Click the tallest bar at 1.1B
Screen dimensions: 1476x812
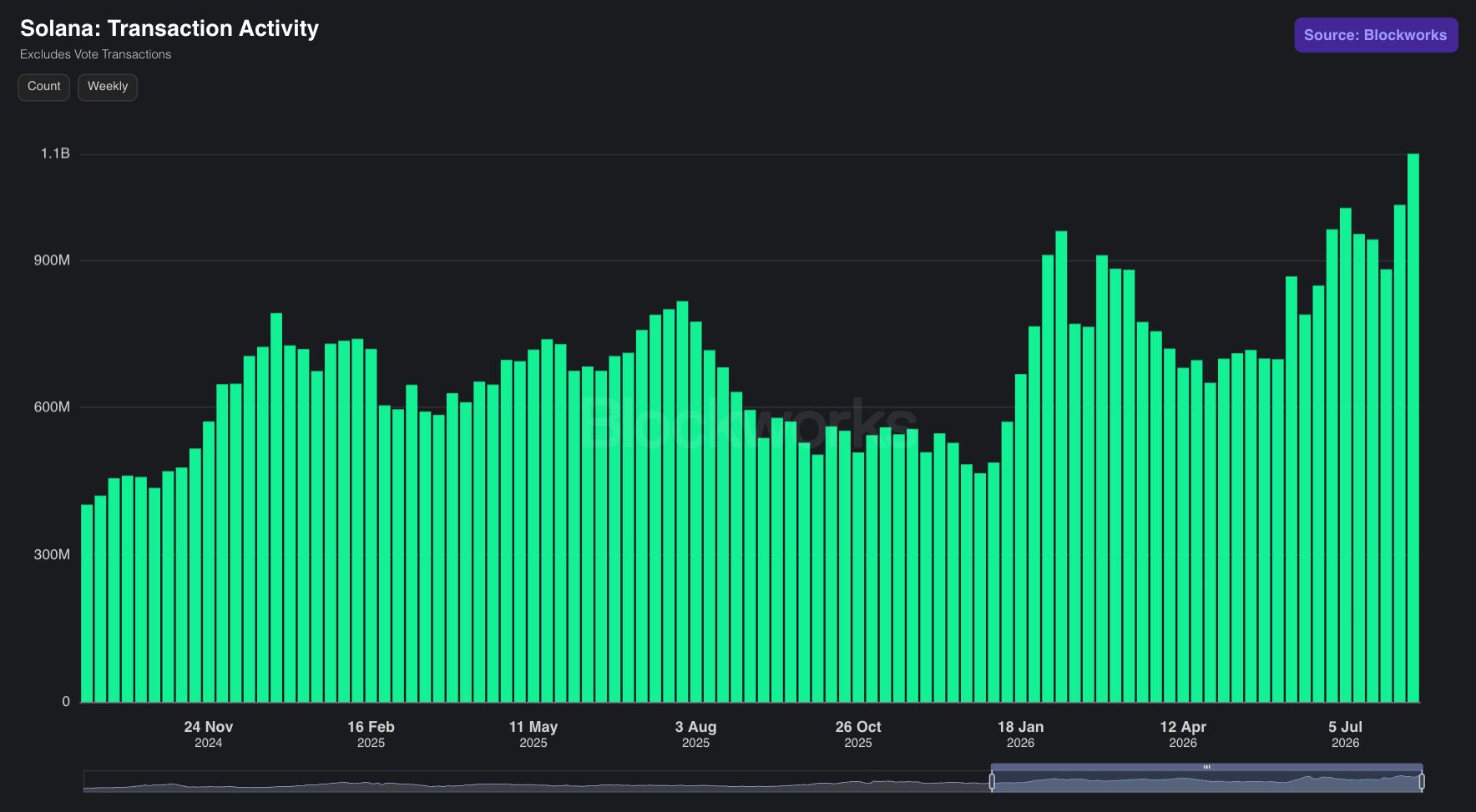[1413, 427]
